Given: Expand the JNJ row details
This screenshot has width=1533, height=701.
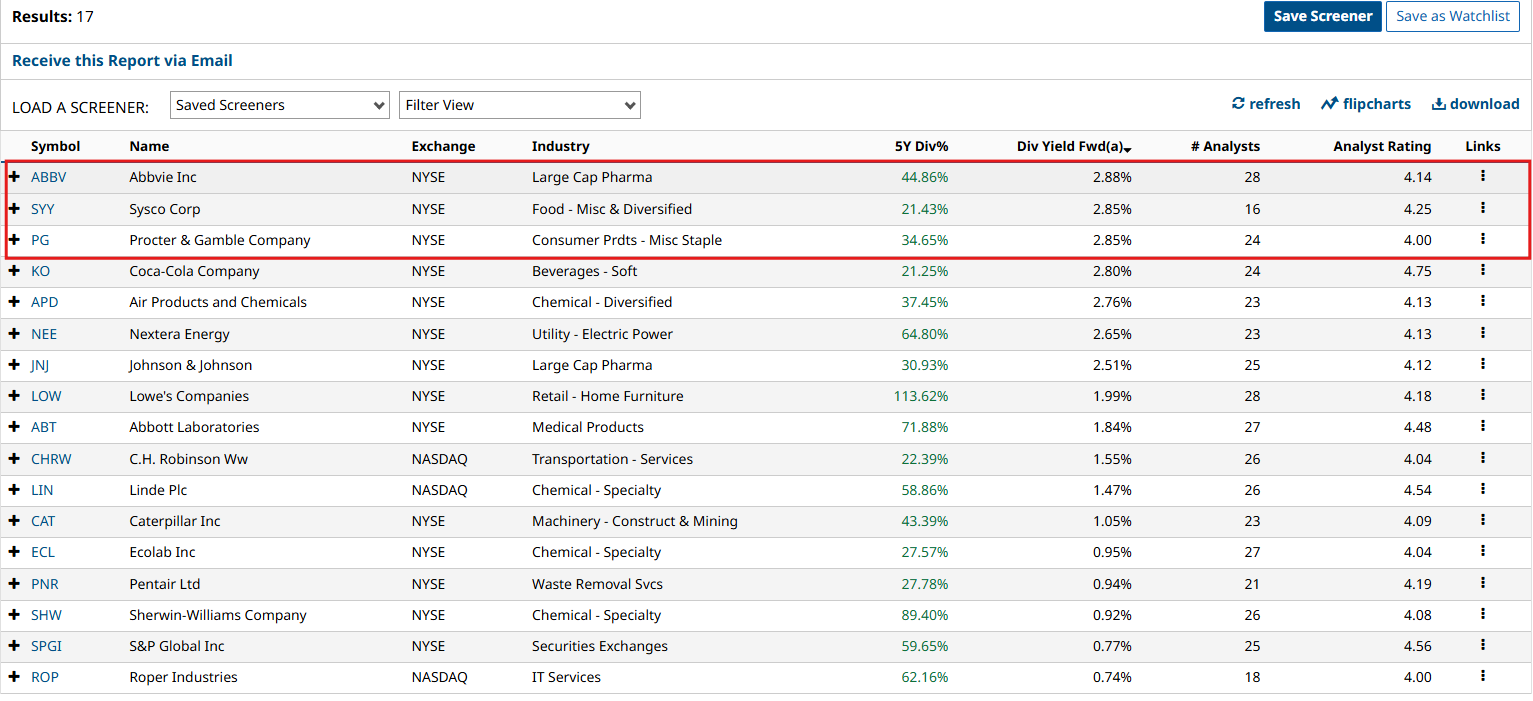Looking at the screenshot, I should click(15, 365).
